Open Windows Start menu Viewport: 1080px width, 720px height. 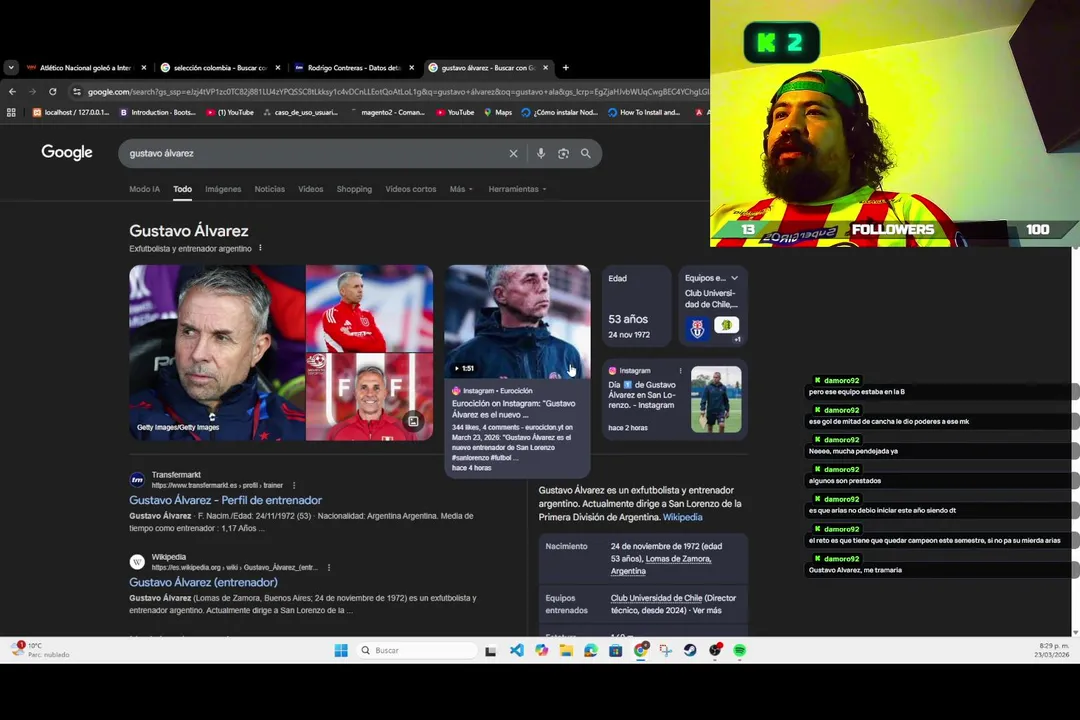point(341,650)
